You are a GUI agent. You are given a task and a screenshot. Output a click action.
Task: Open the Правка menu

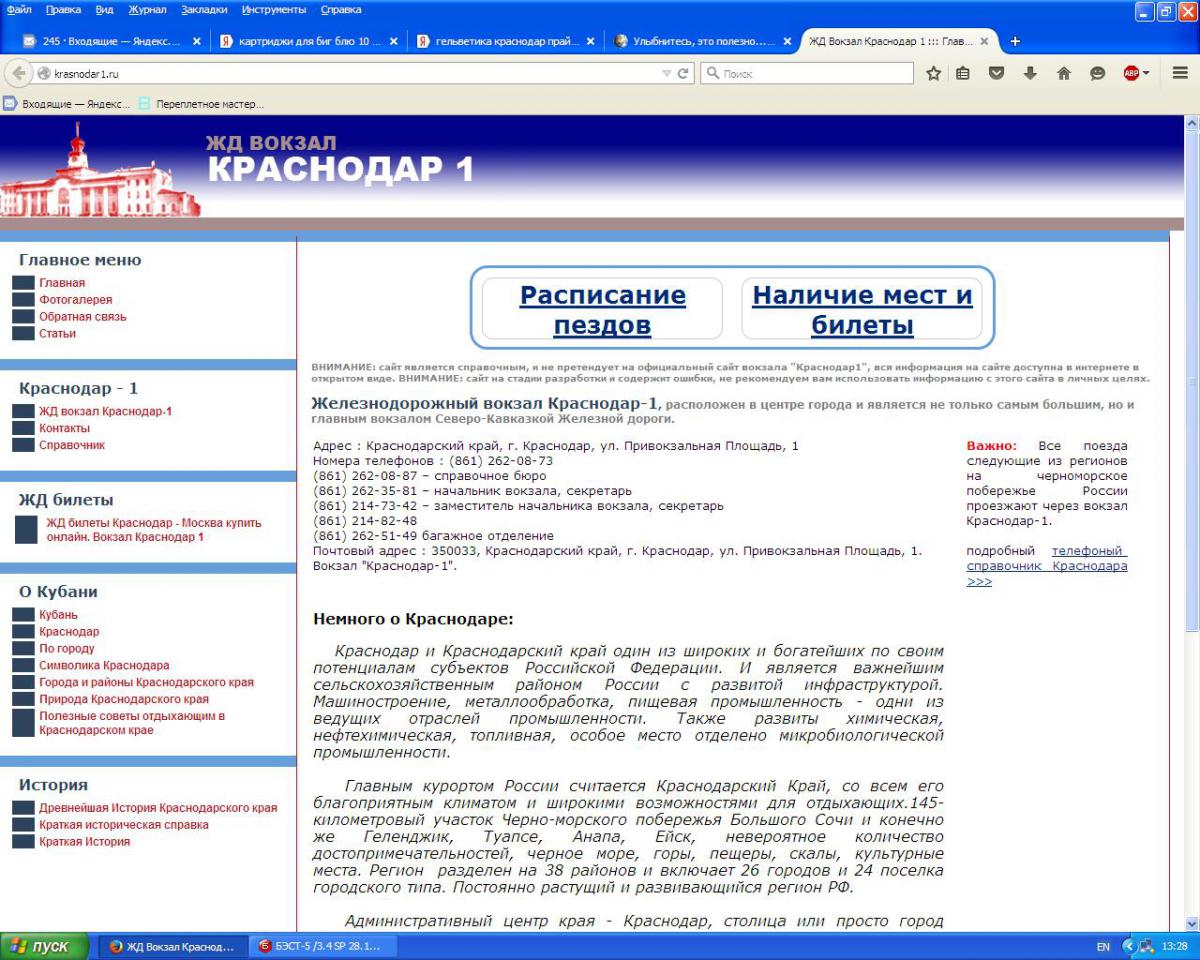click(63, 9)
